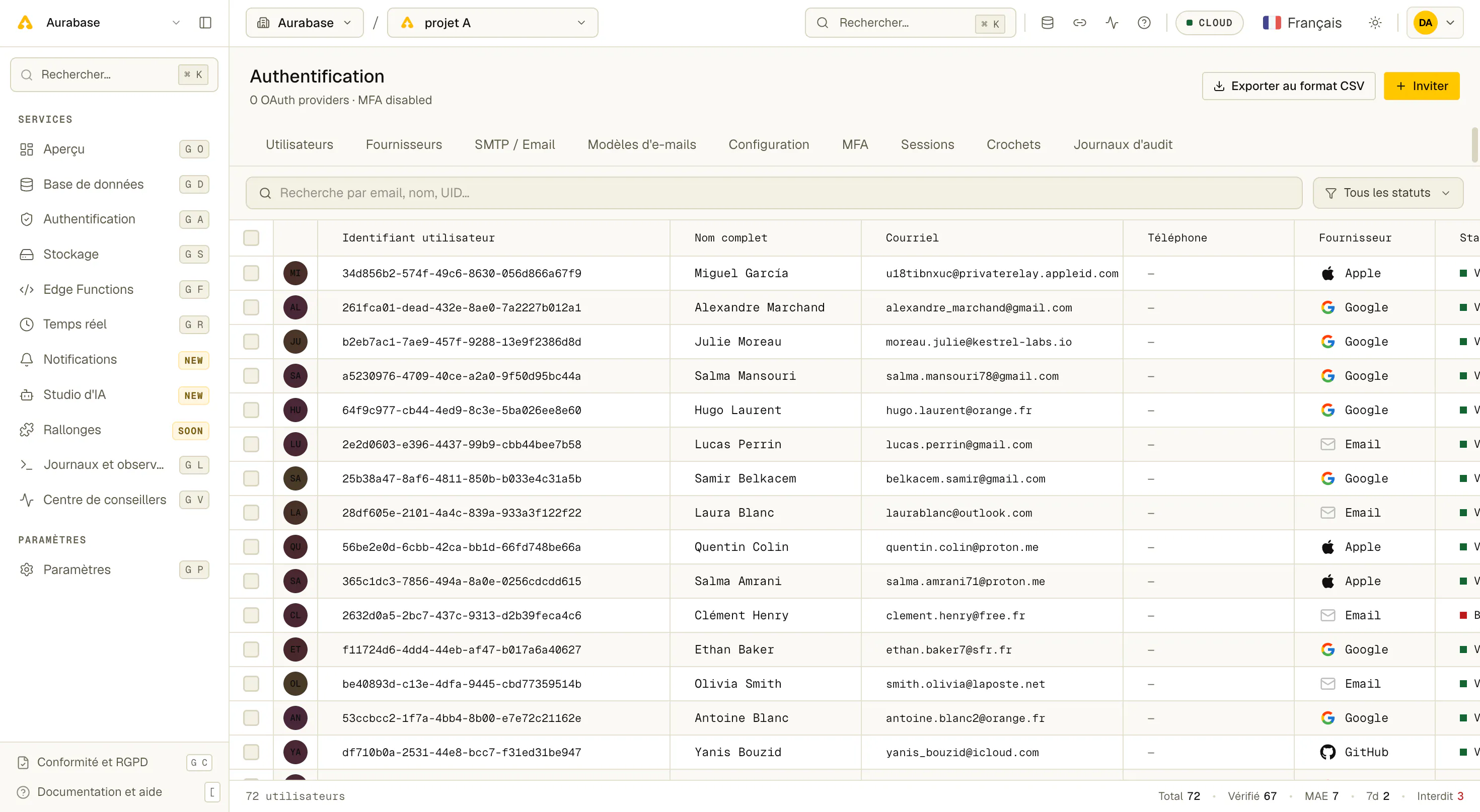1480x812 pixels.
Task: Switch to the Fournisseurs tab
Action: pos(403,145)
